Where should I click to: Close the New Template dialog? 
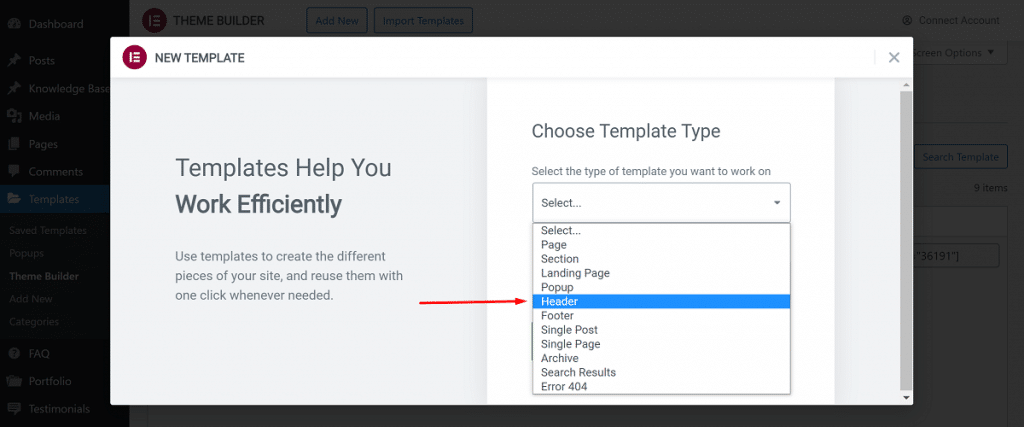(x=894, y=58)
